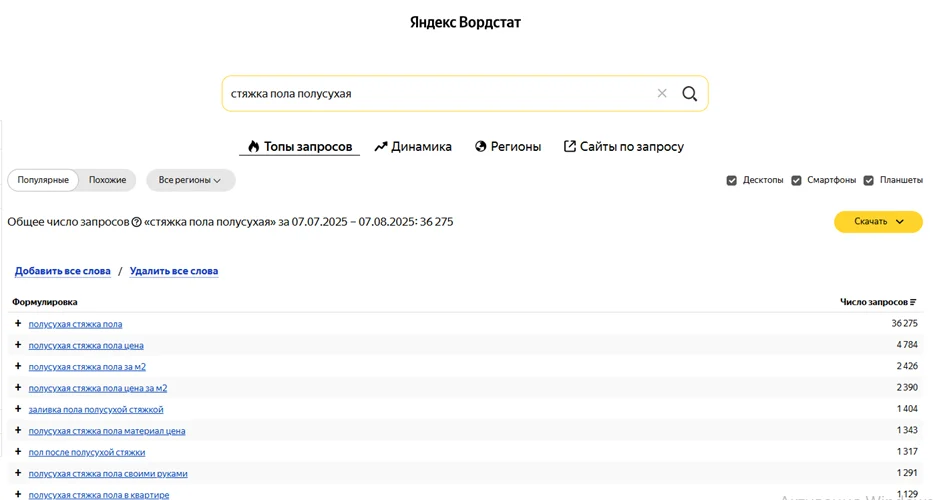Add 'заливка пола полусухой стяжкой' with its plus icon
This screenshot has height=500, width=941.
point(18,409)
